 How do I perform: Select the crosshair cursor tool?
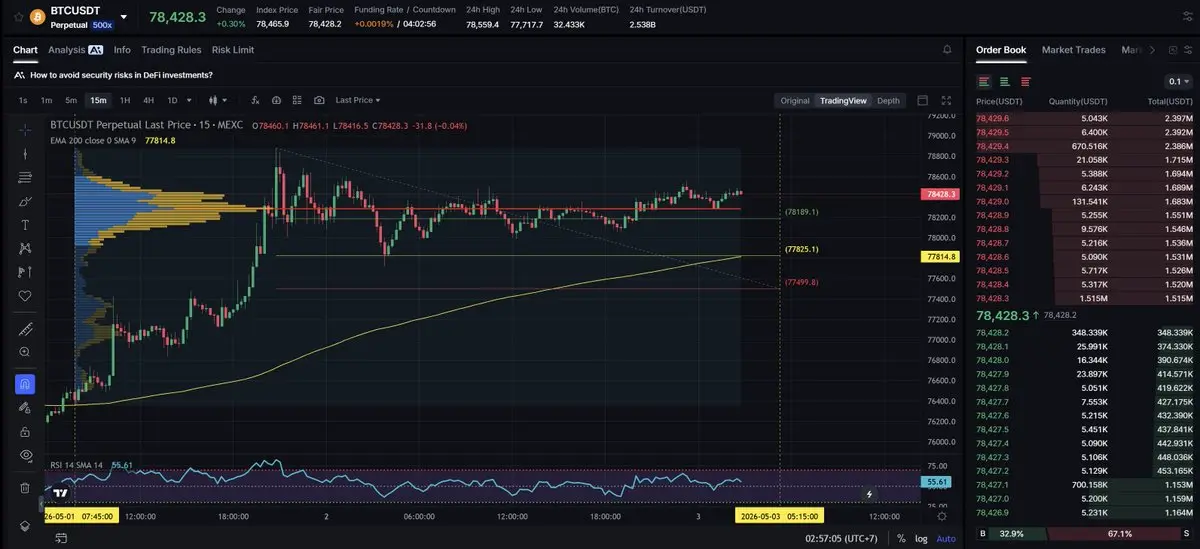[25, 130]
